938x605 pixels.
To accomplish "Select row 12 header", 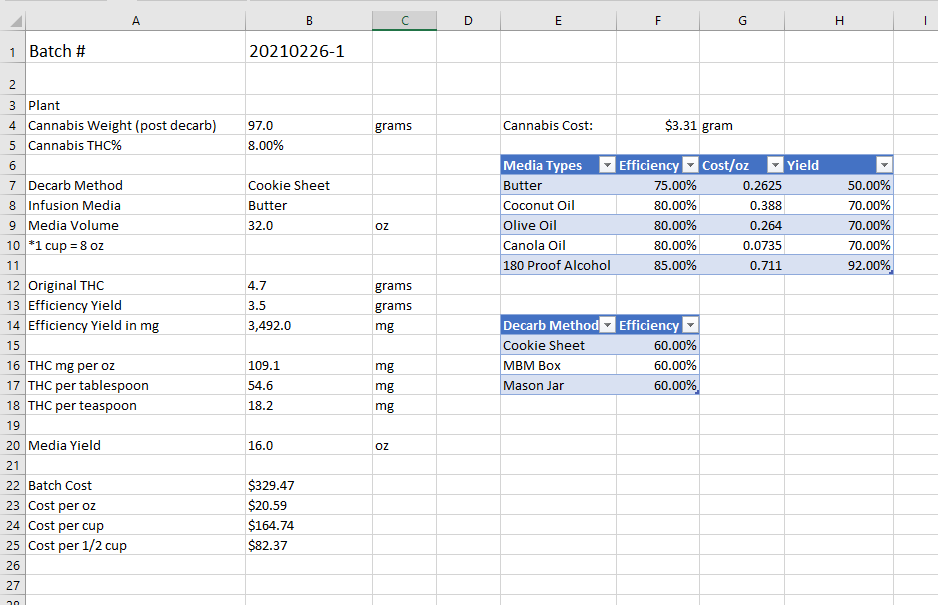I will [x=13, y=285].
